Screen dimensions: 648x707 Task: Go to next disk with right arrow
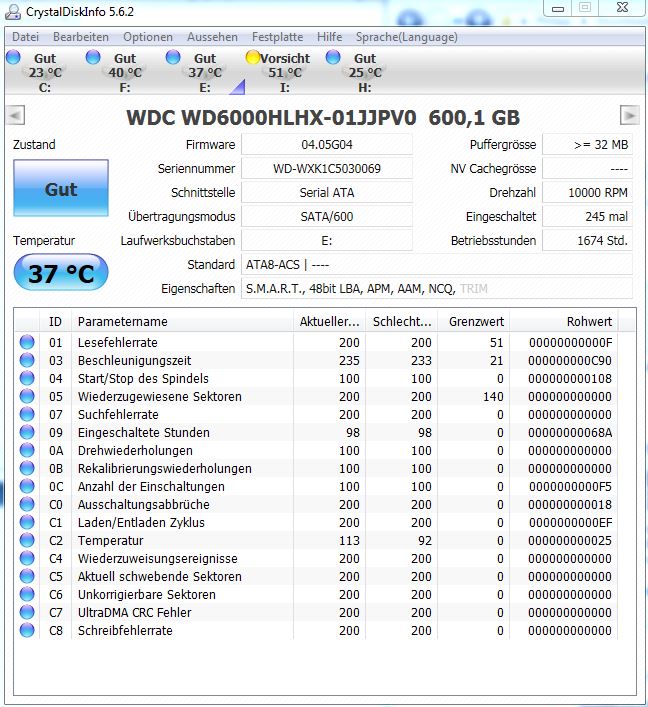click(x=630, y=115)
